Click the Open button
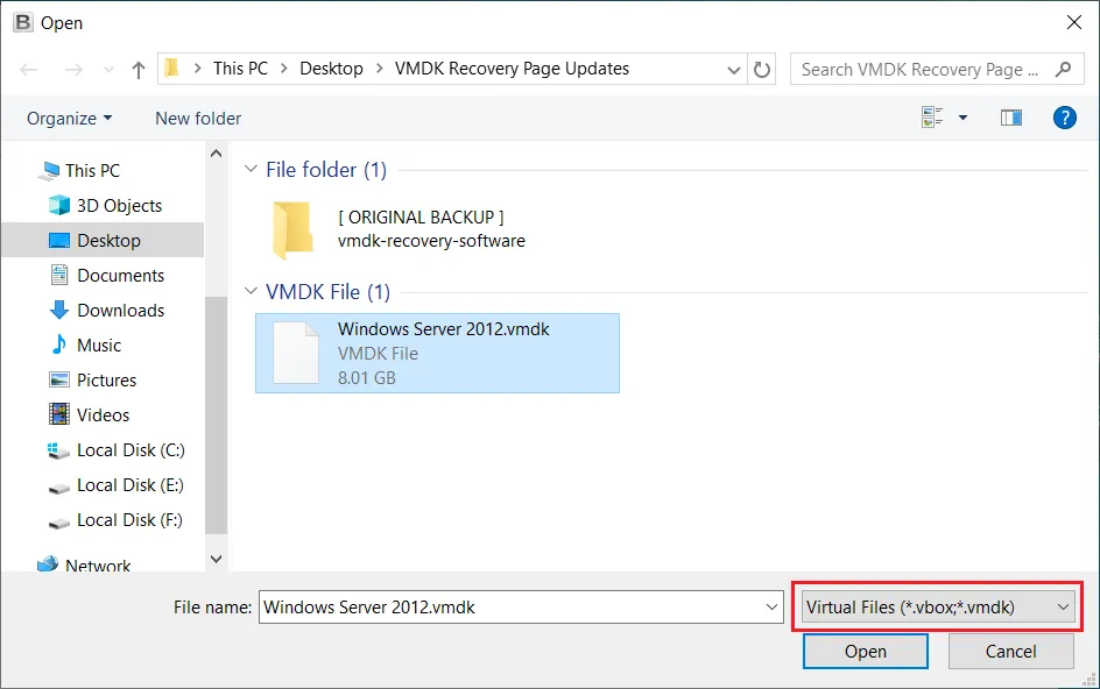This screenshot has width=1100, height=689. click(865, 651)
